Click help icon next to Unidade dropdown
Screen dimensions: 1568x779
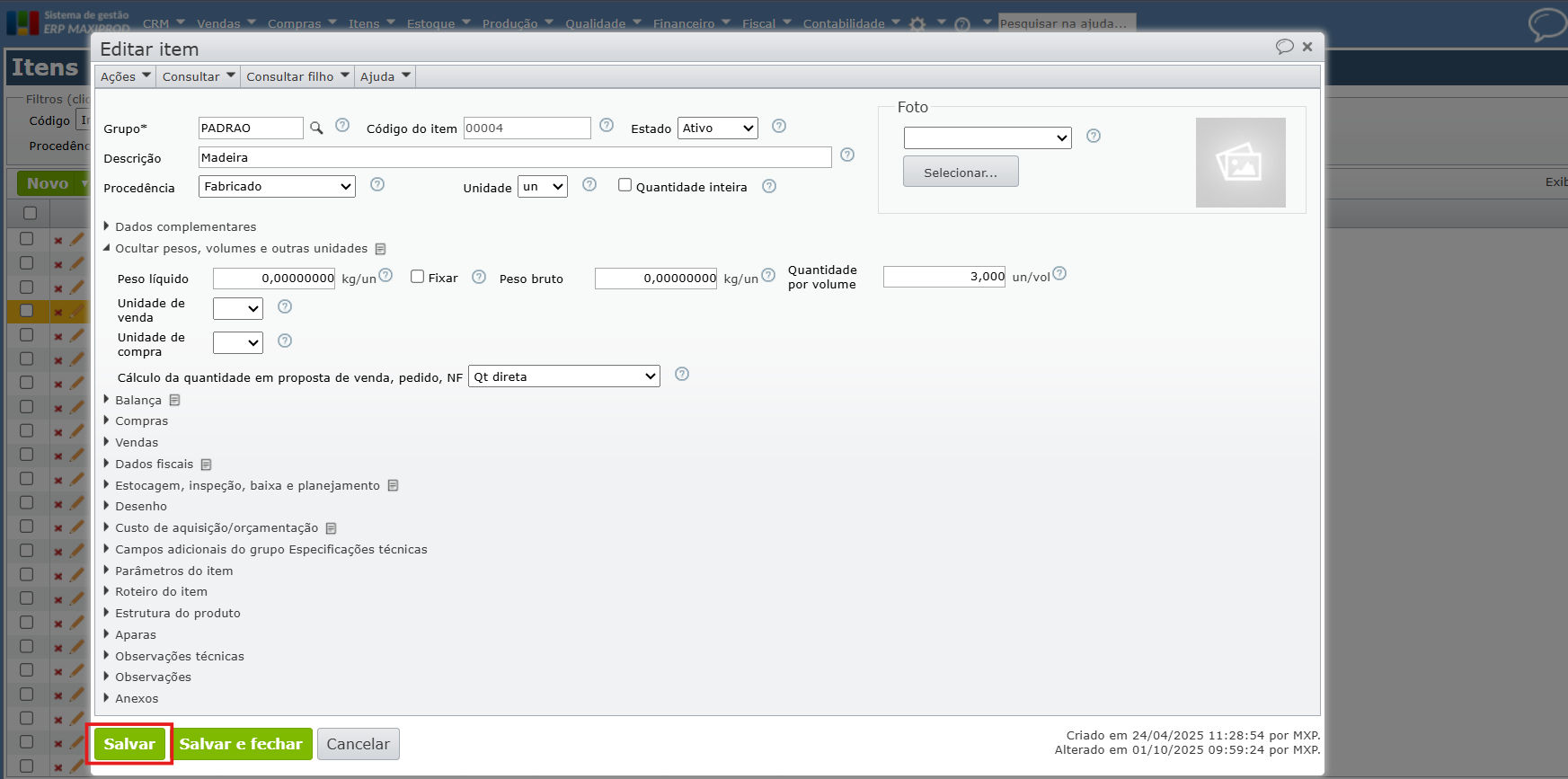click(589, 184)
